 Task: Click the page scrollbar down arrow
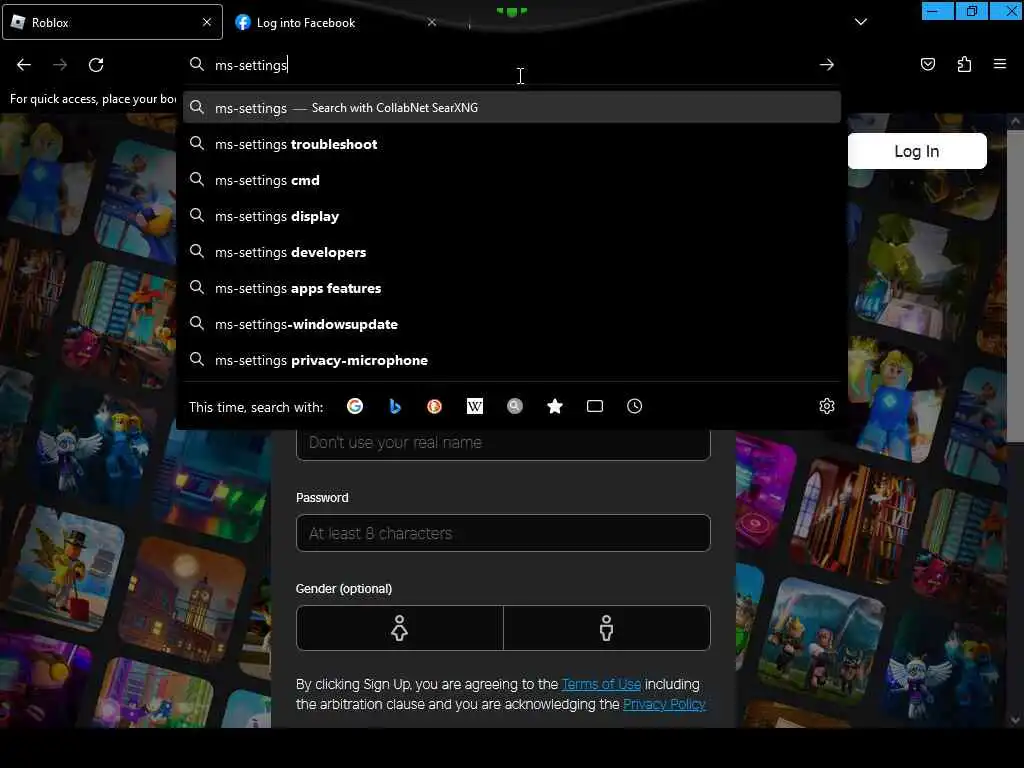click(1015, 720)
